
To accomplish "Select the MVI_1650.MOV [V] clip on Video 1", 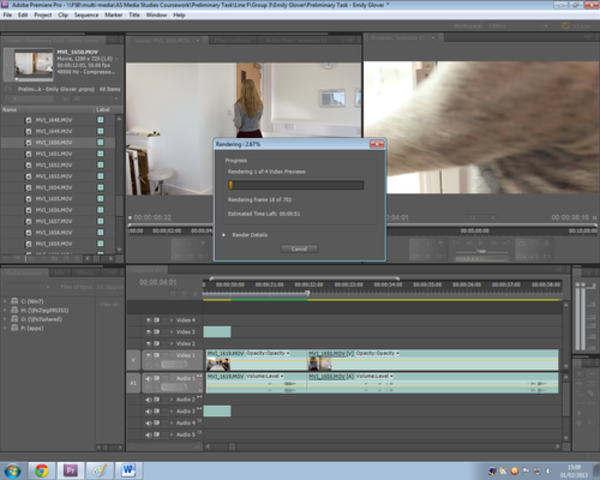I will point(433,360).
